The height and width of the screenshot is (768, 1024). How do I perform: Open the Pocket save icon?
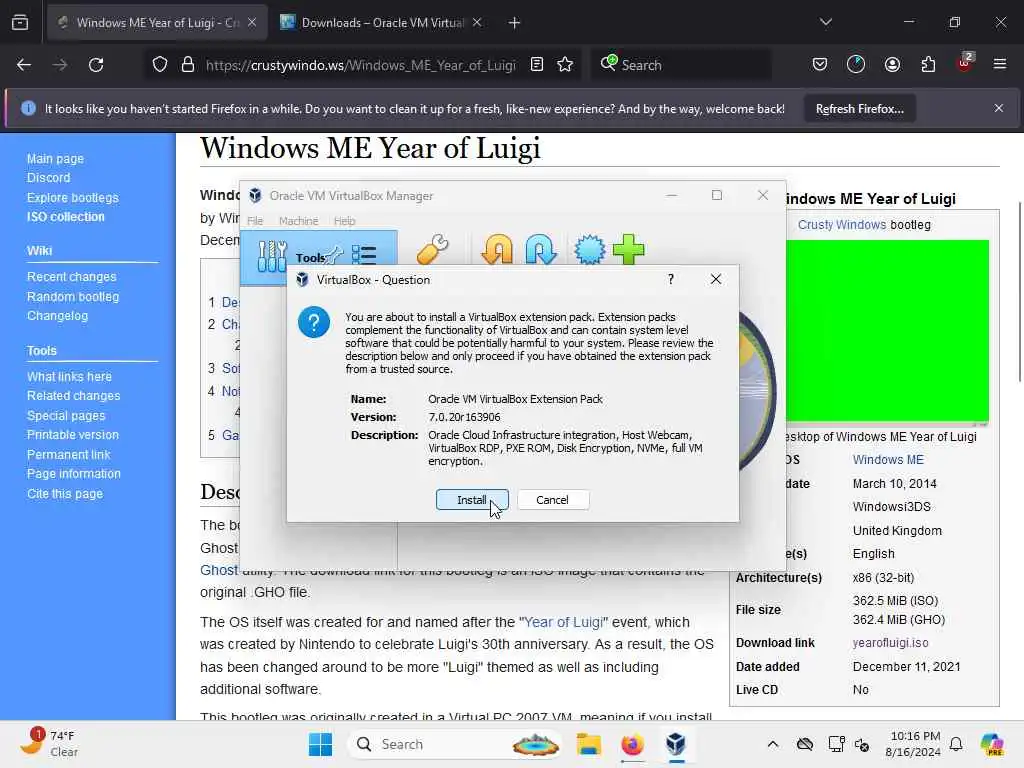coord(820,65)
